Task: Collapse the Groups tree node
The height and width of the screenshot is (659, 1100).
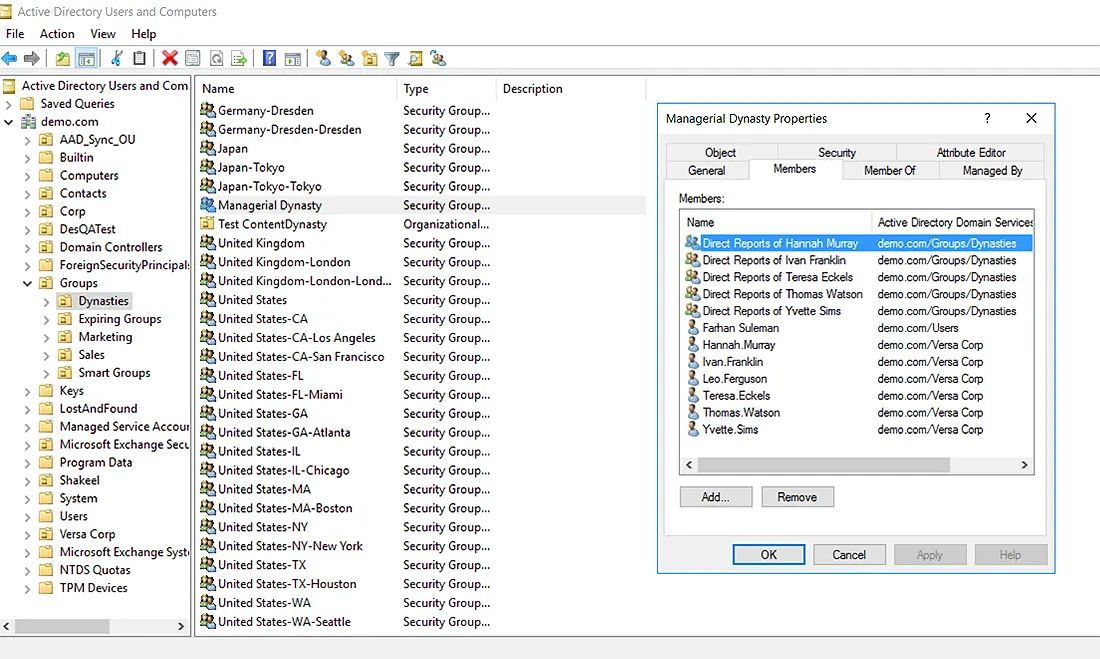Action: [27, 284]
